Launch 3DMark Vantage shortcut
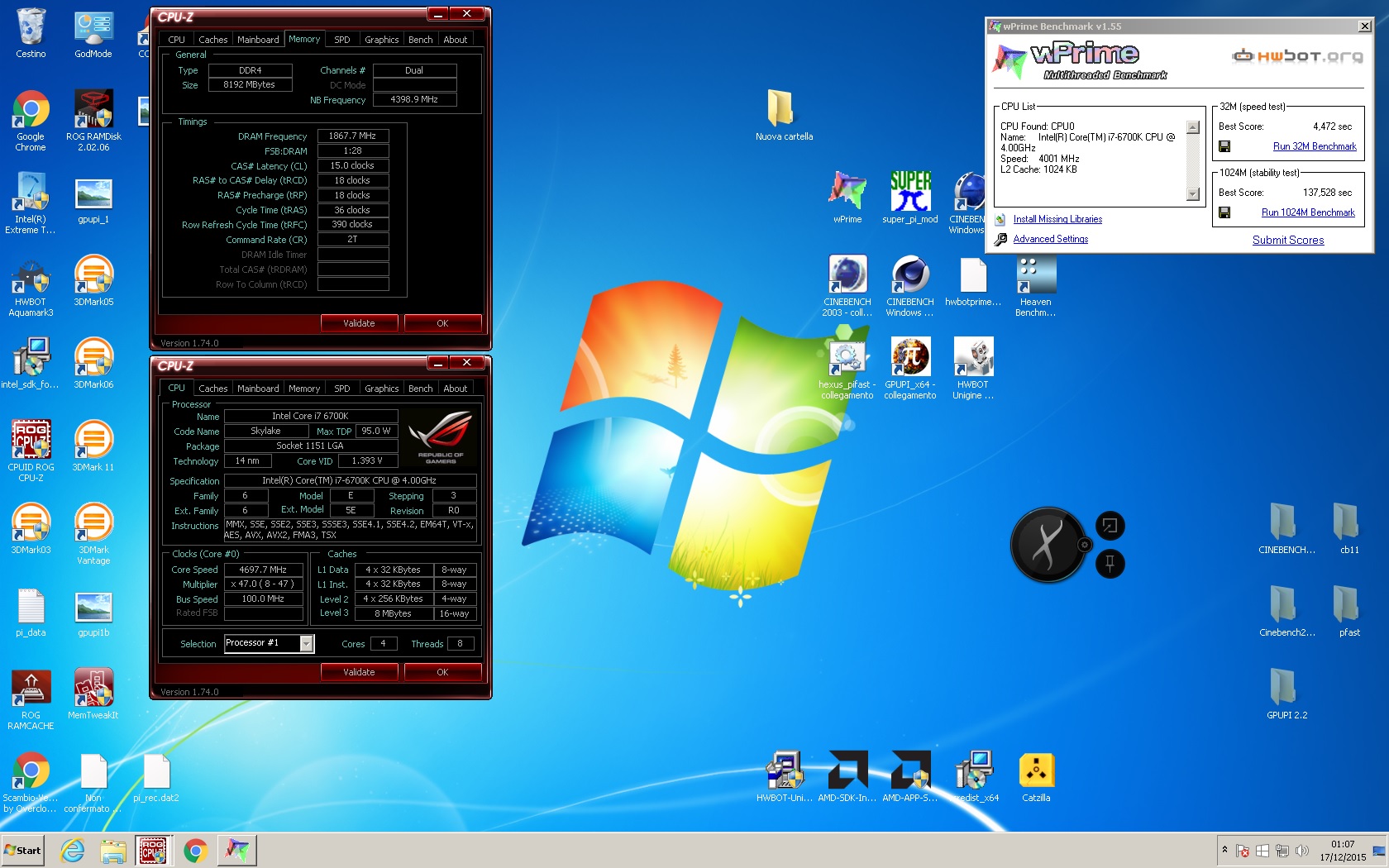Viewport: 1389px width, 868px height. 93,533
